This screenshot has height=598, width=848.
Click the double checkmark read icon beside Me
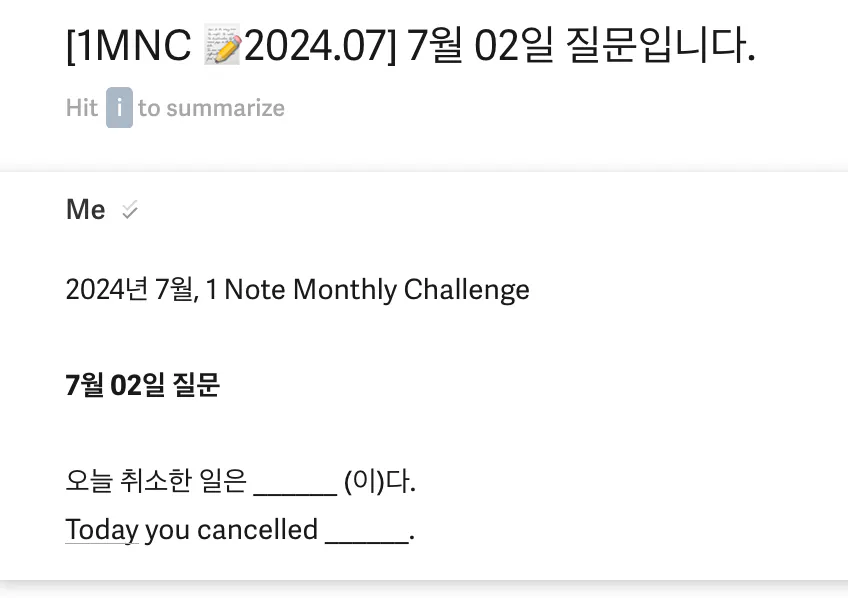tap(130, 210)
